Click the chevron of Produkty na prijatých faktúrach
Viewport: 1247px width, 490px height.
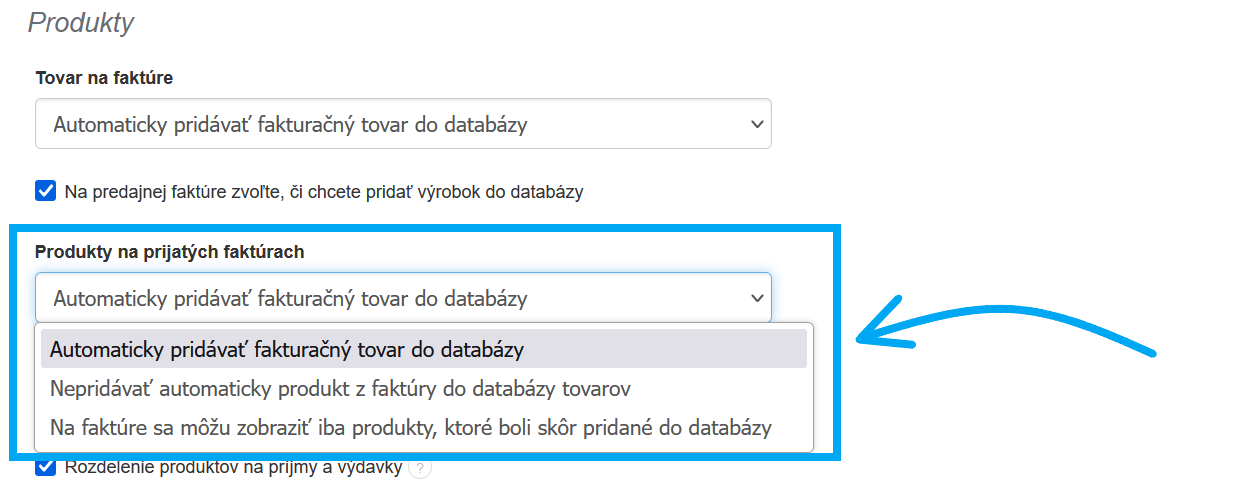click(756, 298)
